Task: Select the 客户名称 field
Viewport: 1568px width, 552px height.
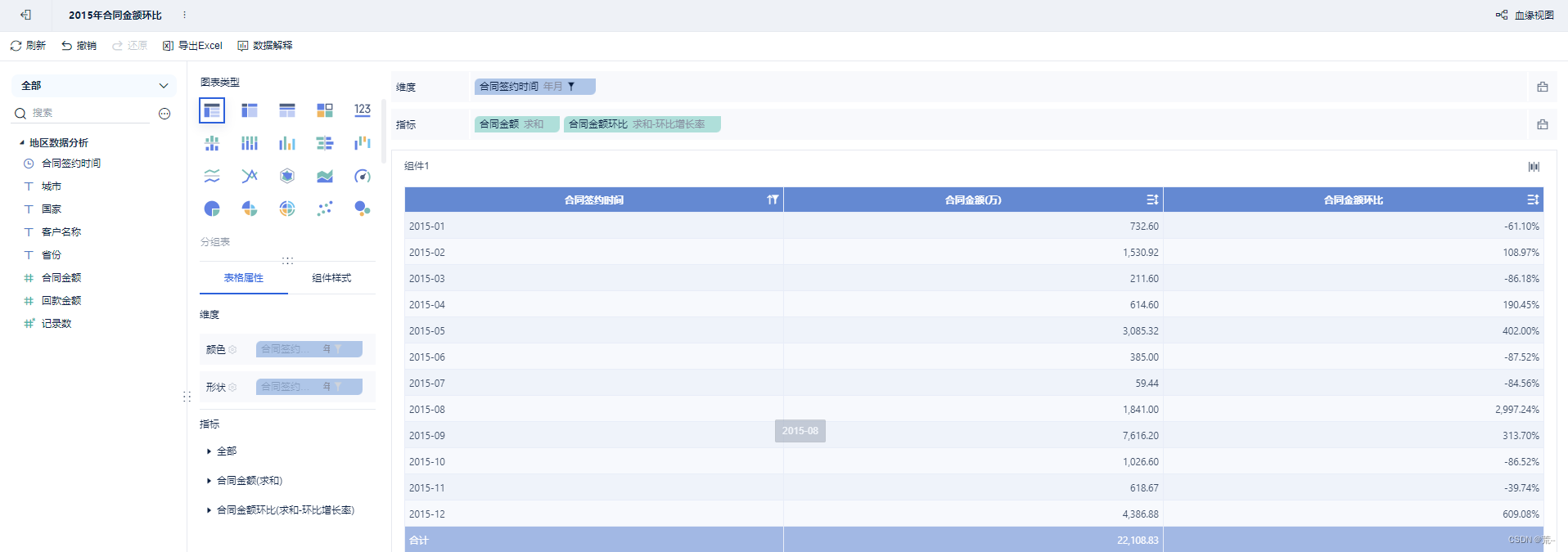Action: 61,232
